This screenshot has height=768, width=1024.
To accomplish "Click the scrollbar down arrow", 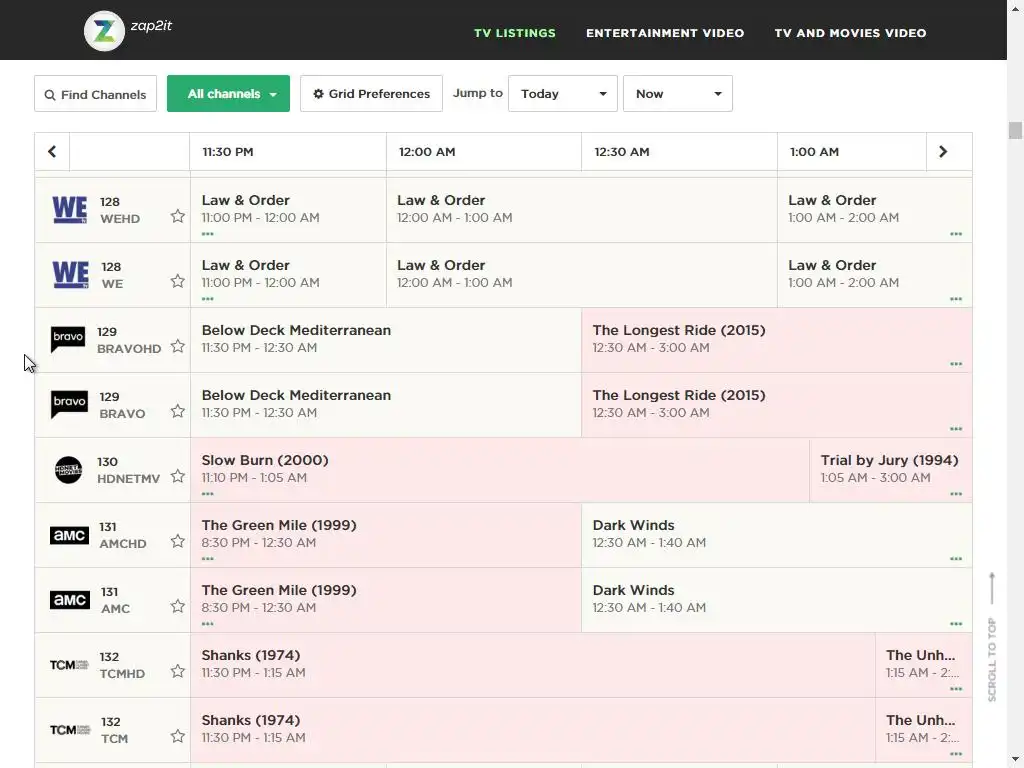I will 1015,761.
